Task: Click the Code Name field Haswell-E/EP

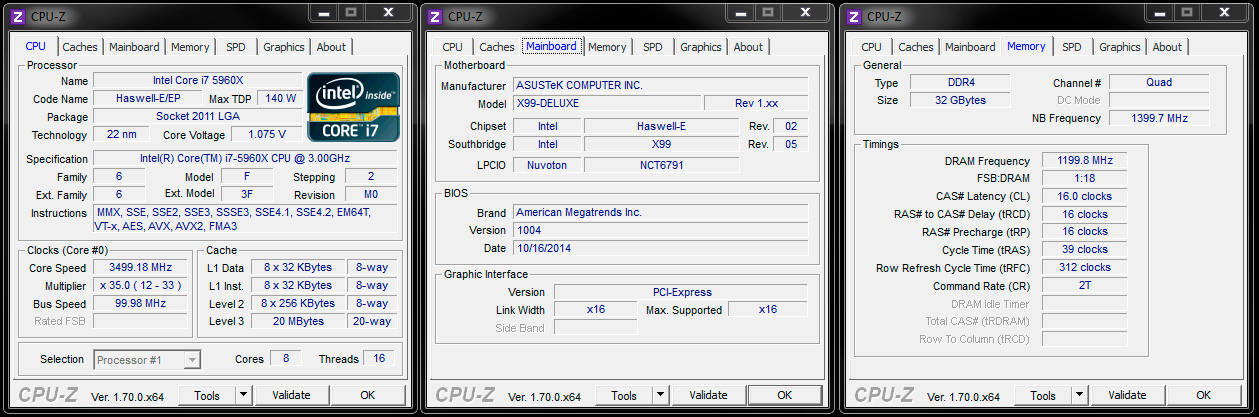Action: click(147, 98)
